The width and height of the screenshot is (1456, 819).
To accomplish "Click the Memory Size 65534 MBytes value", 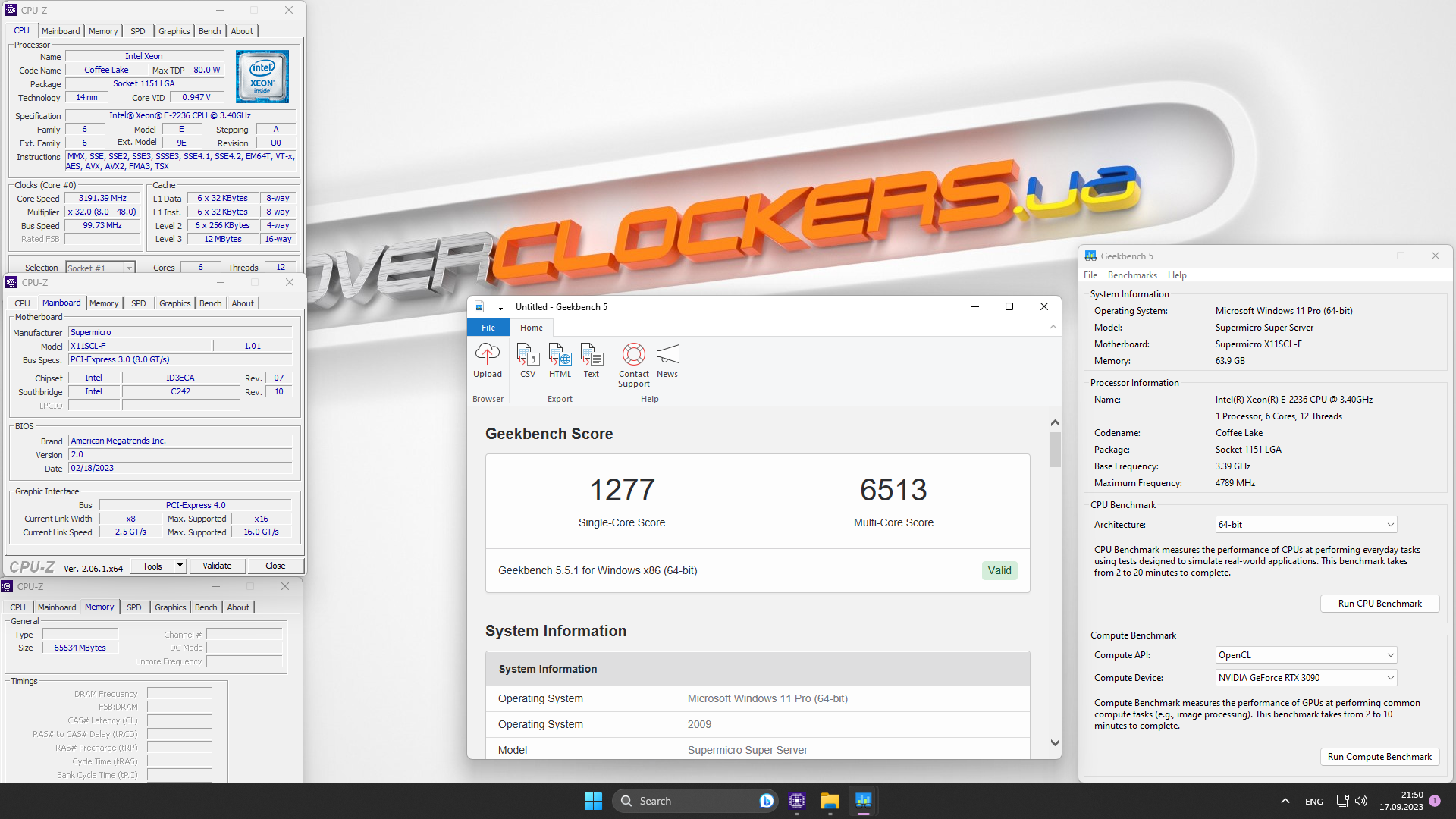I will click(80, 648).
